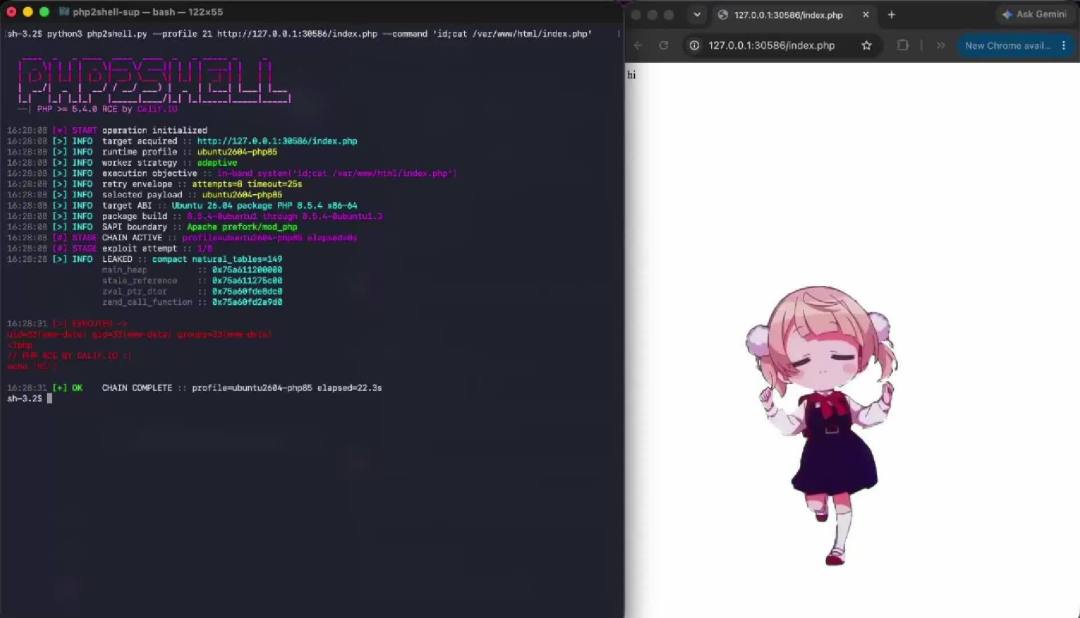
Task: Click the "compact natural_tables=149" leaked line
Action: point(217,259)
